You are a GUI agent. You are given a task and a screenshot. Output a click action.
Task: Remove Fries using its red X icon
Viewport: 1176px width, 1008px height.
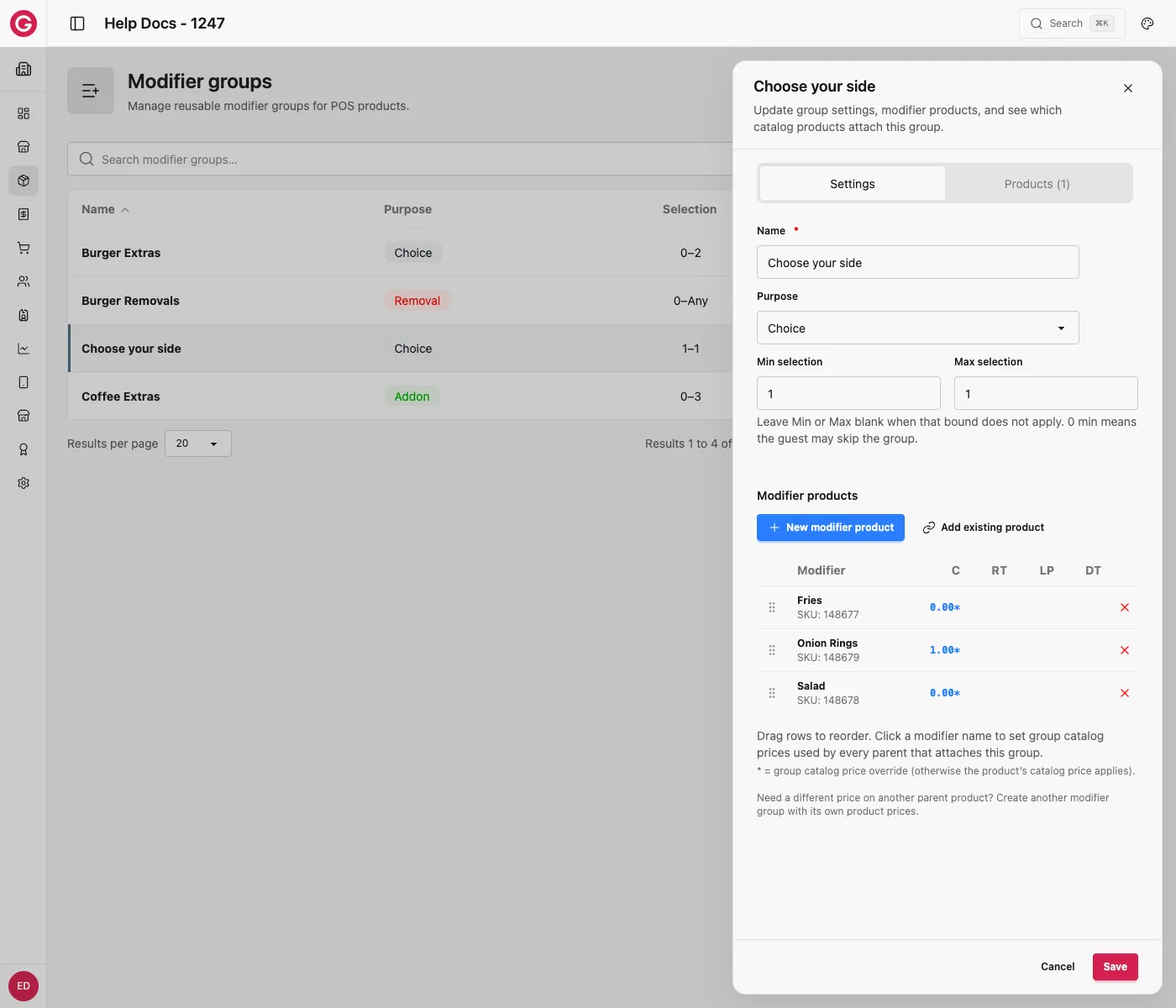point(1125,607)
